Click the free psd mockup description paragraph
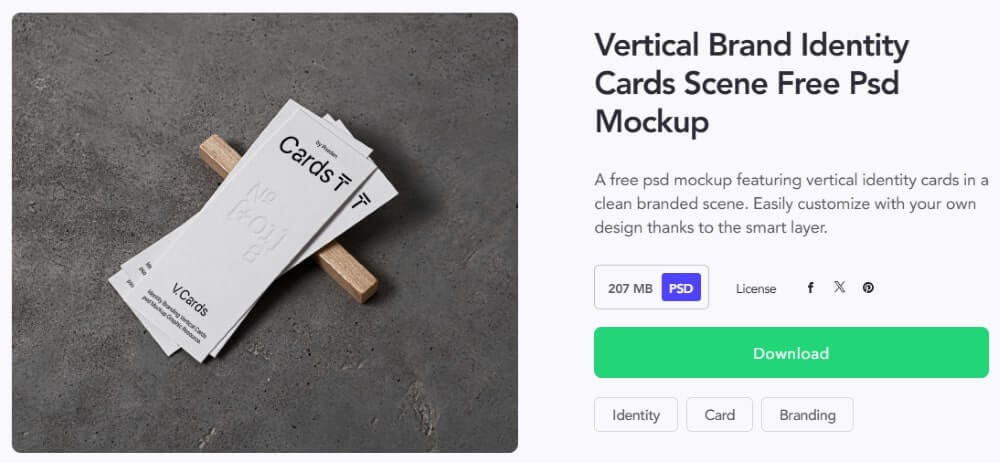This screenshot has height=463, width=1000. click(x=790, y=203)
